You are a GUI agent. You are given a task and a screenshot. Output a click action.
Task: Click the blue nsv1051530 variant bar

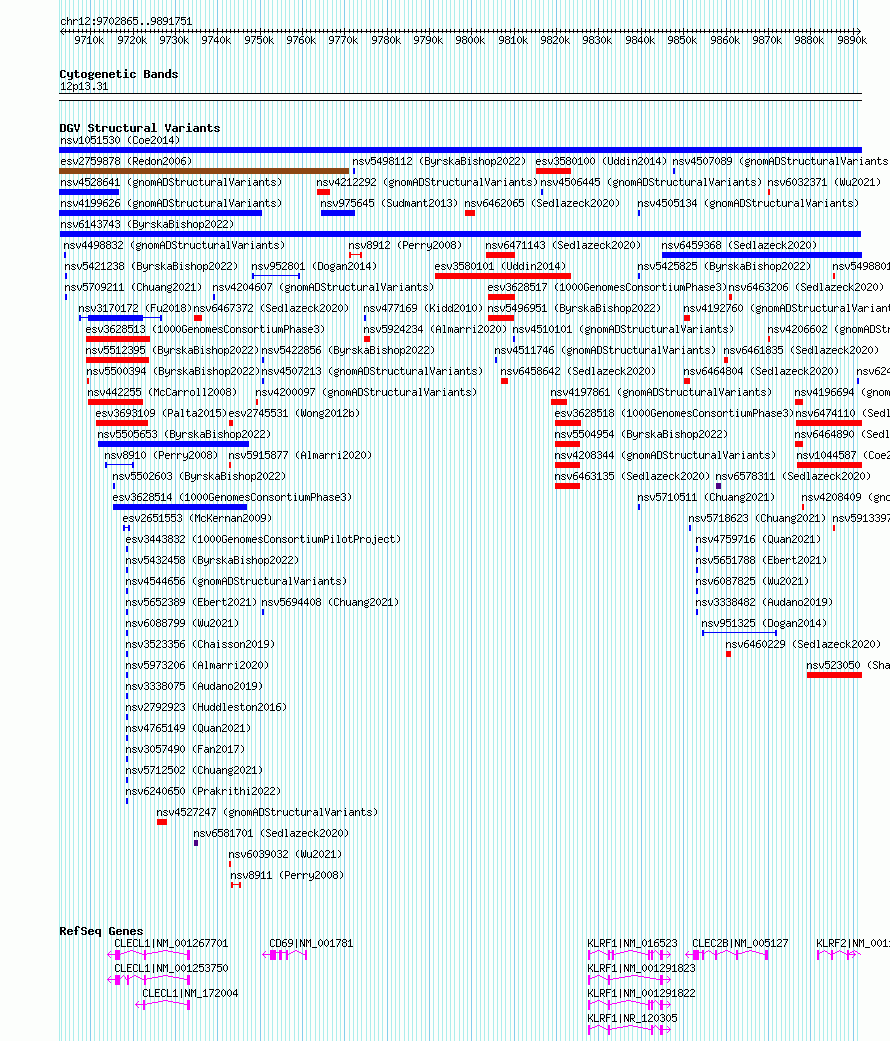pos(461,150)
